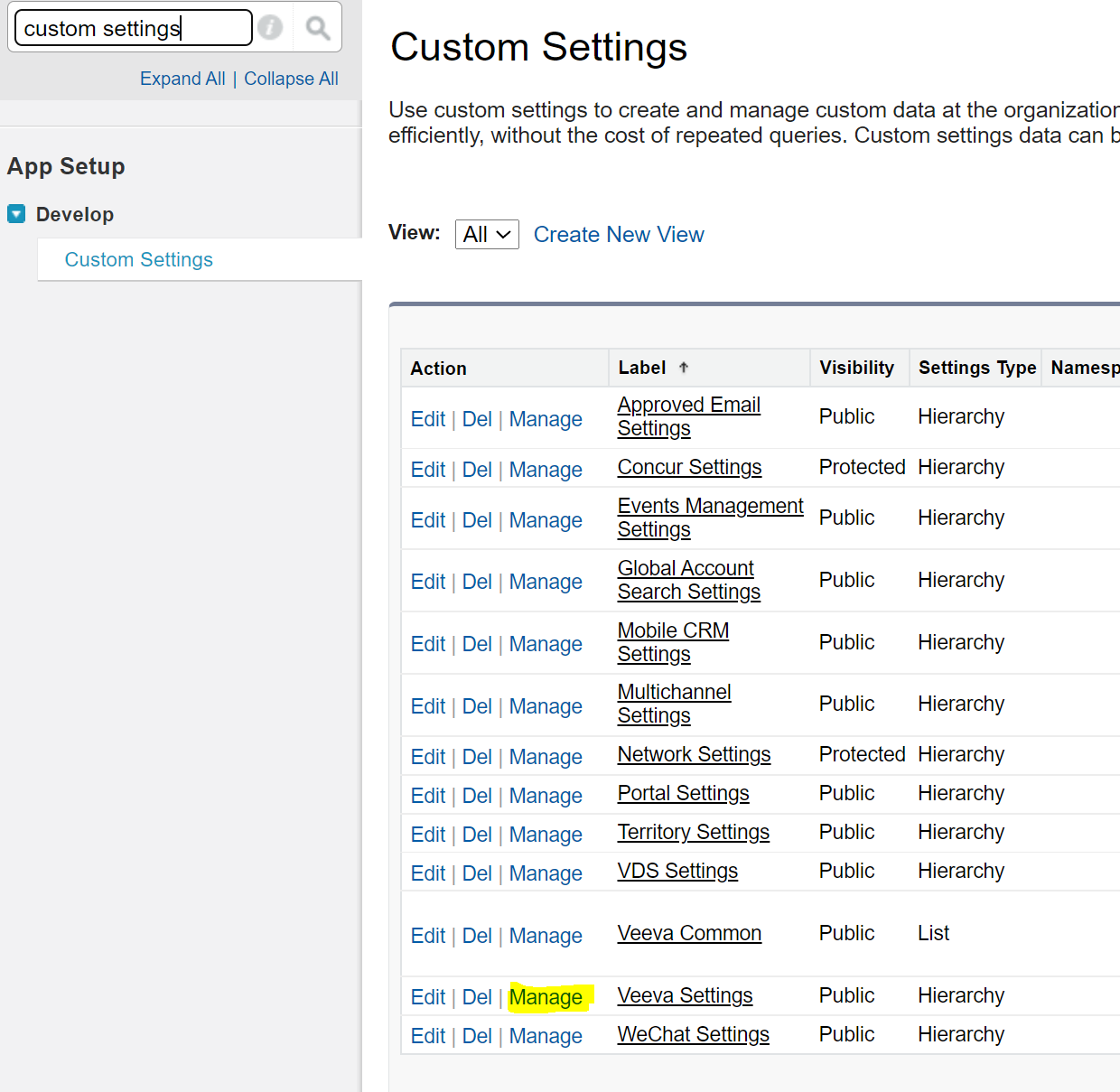Click the info icon beside search box

point(270,28)
